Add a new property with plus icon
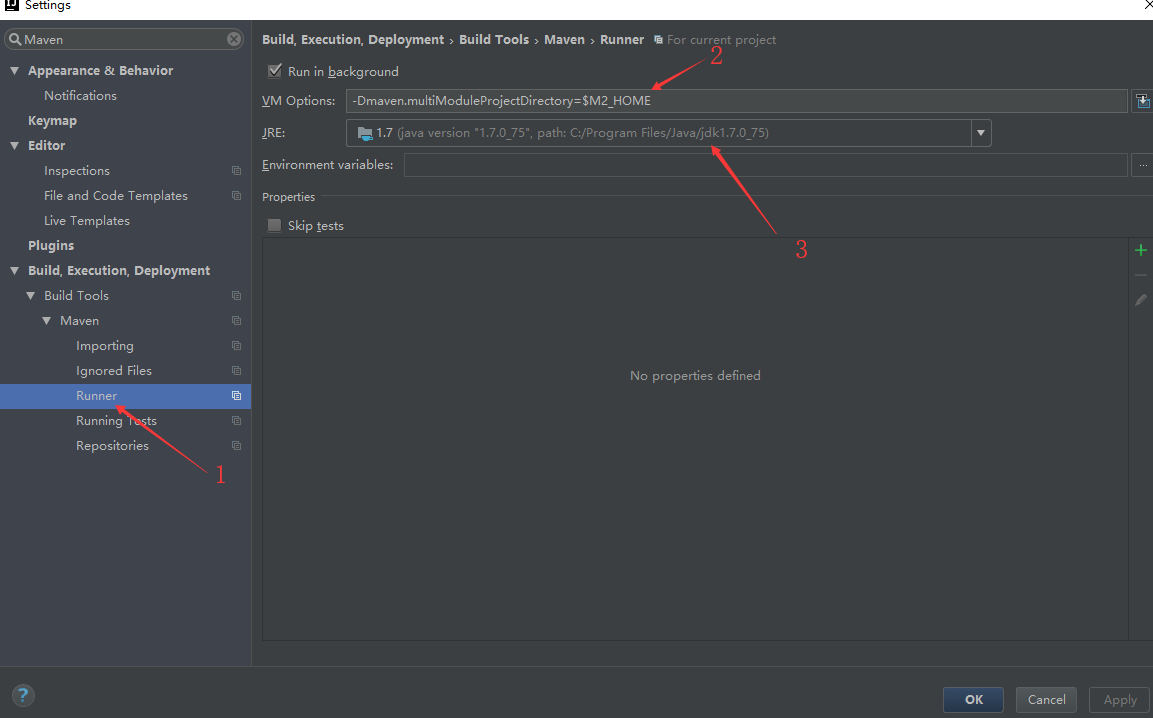 (x=1140, y=251)
